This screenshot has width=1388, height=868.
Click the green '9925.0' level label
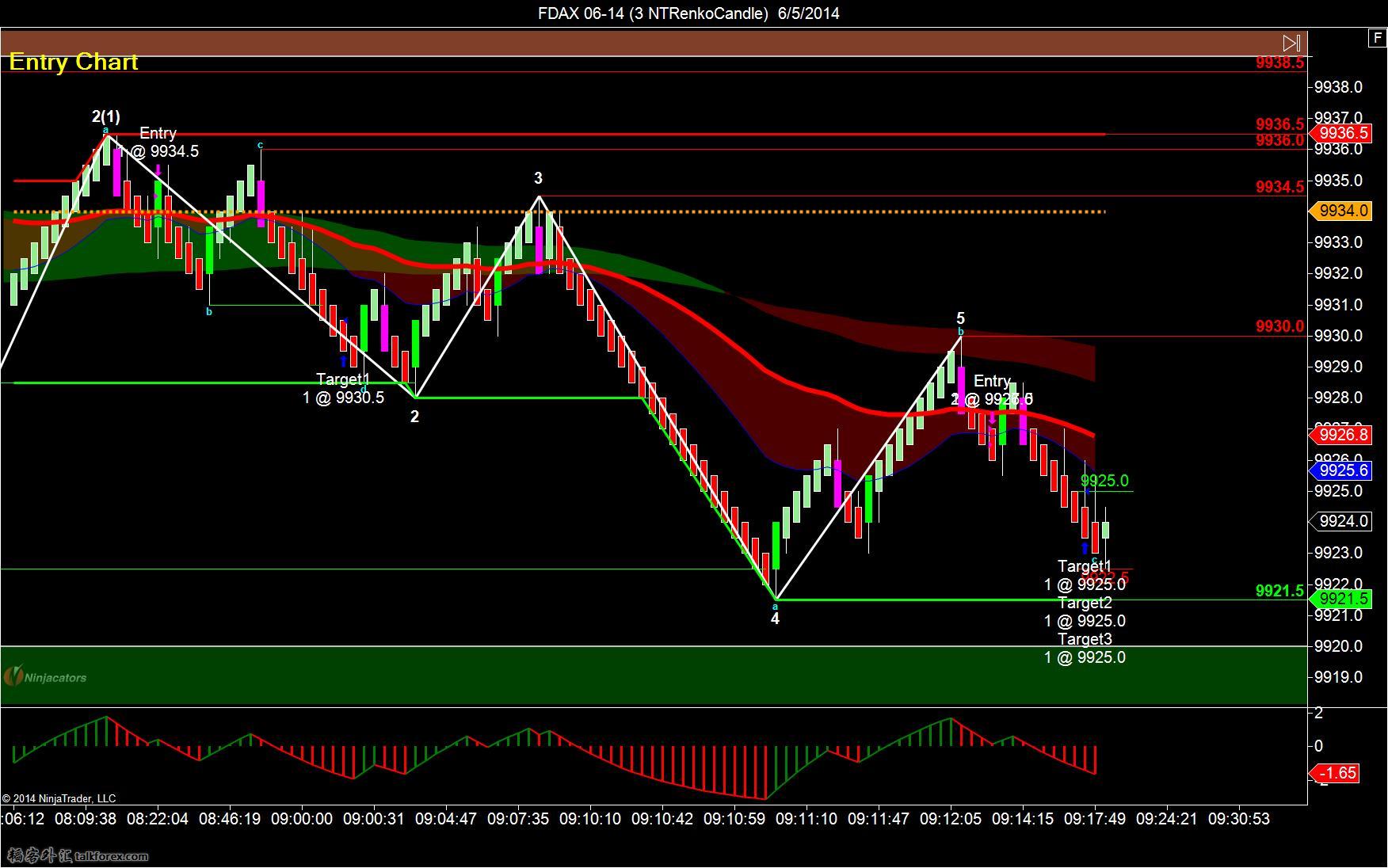(x=1104, y=481)
